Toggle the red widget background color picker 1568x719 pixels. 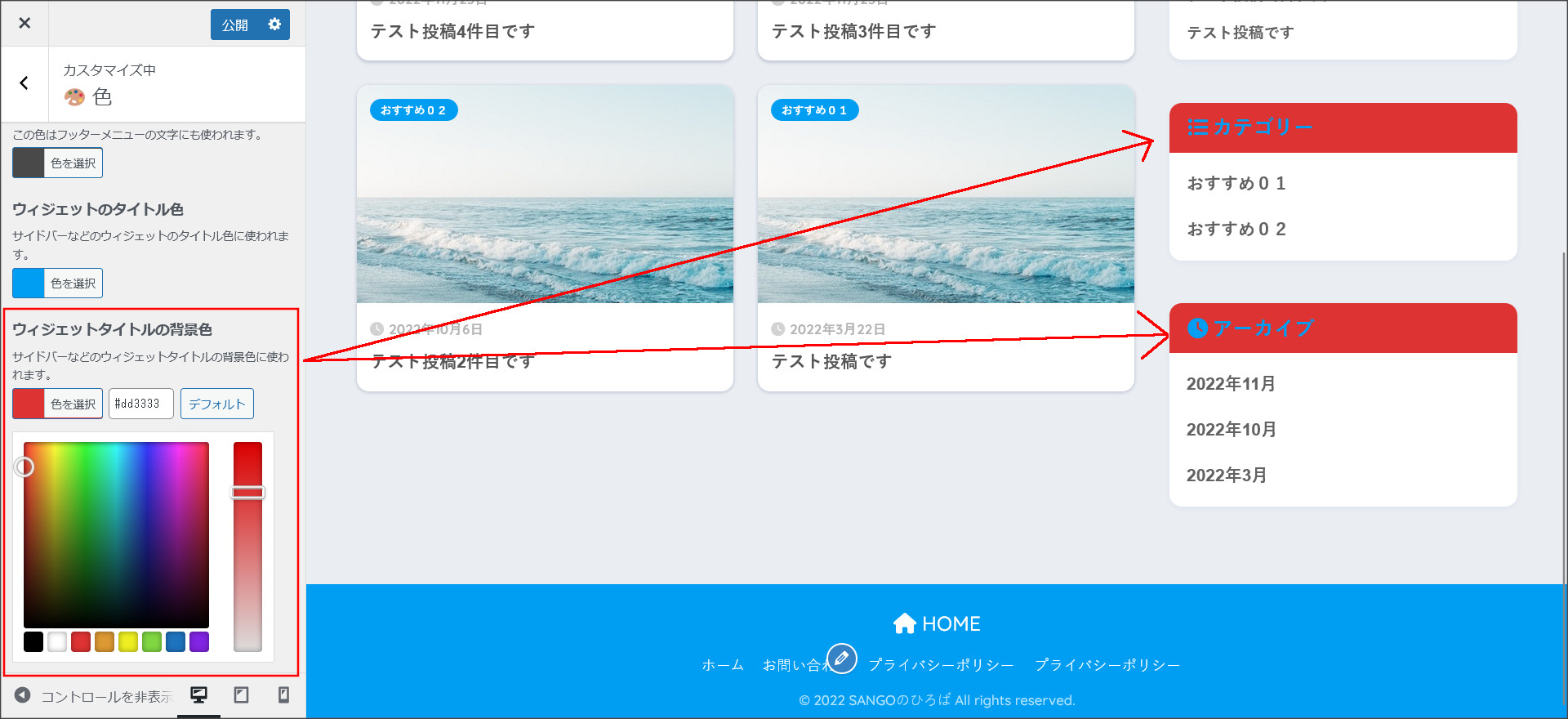click(57, 404)
